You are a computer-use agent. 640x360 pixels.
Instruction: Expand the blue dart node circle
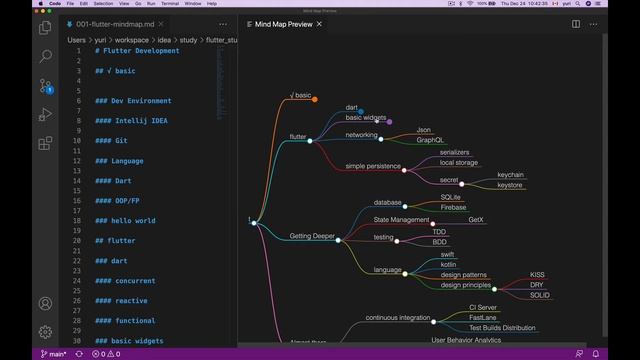pos(361,111)
